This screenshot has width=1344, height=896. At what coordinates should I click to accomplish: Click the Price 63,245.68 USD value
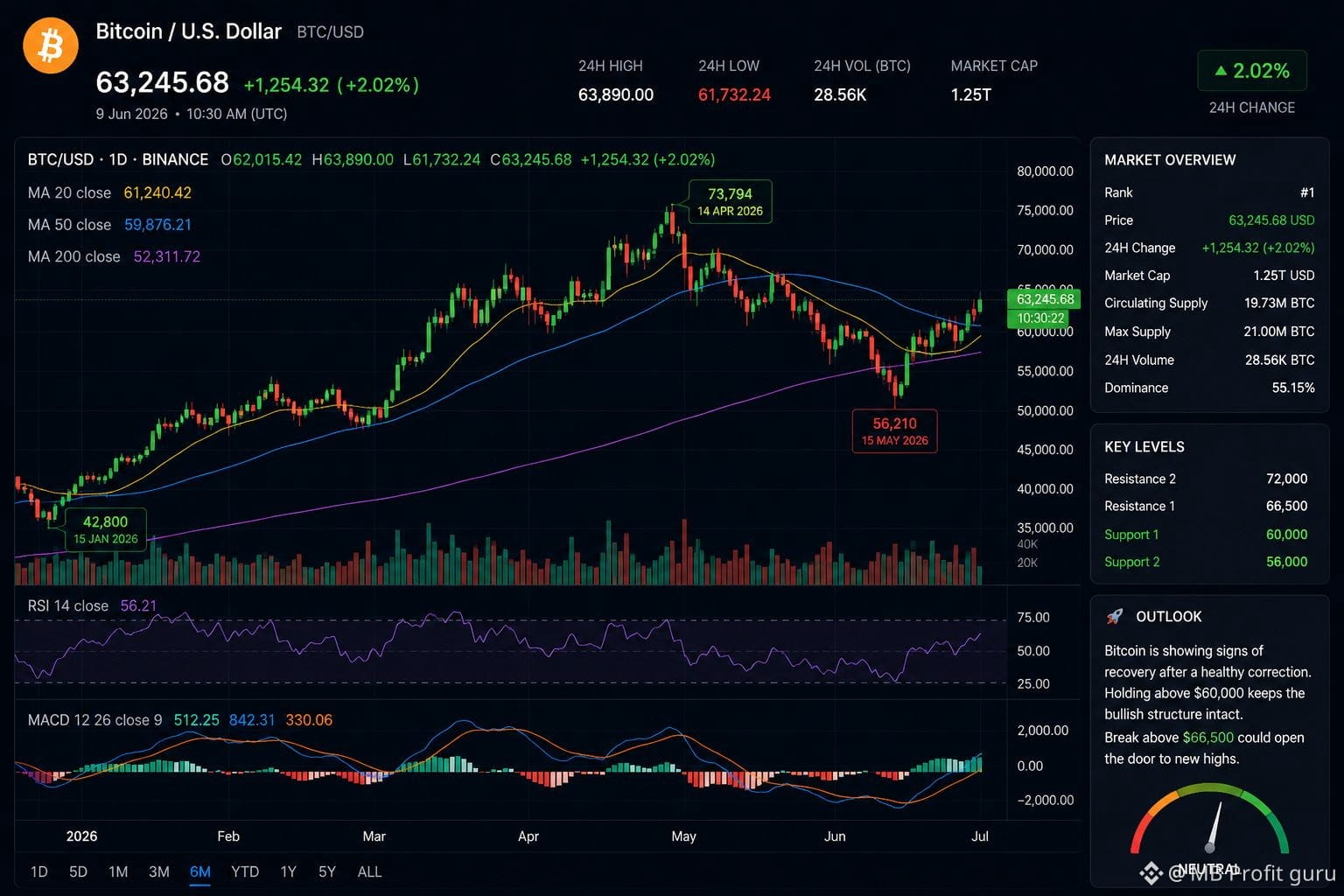tap(1271, 220)
